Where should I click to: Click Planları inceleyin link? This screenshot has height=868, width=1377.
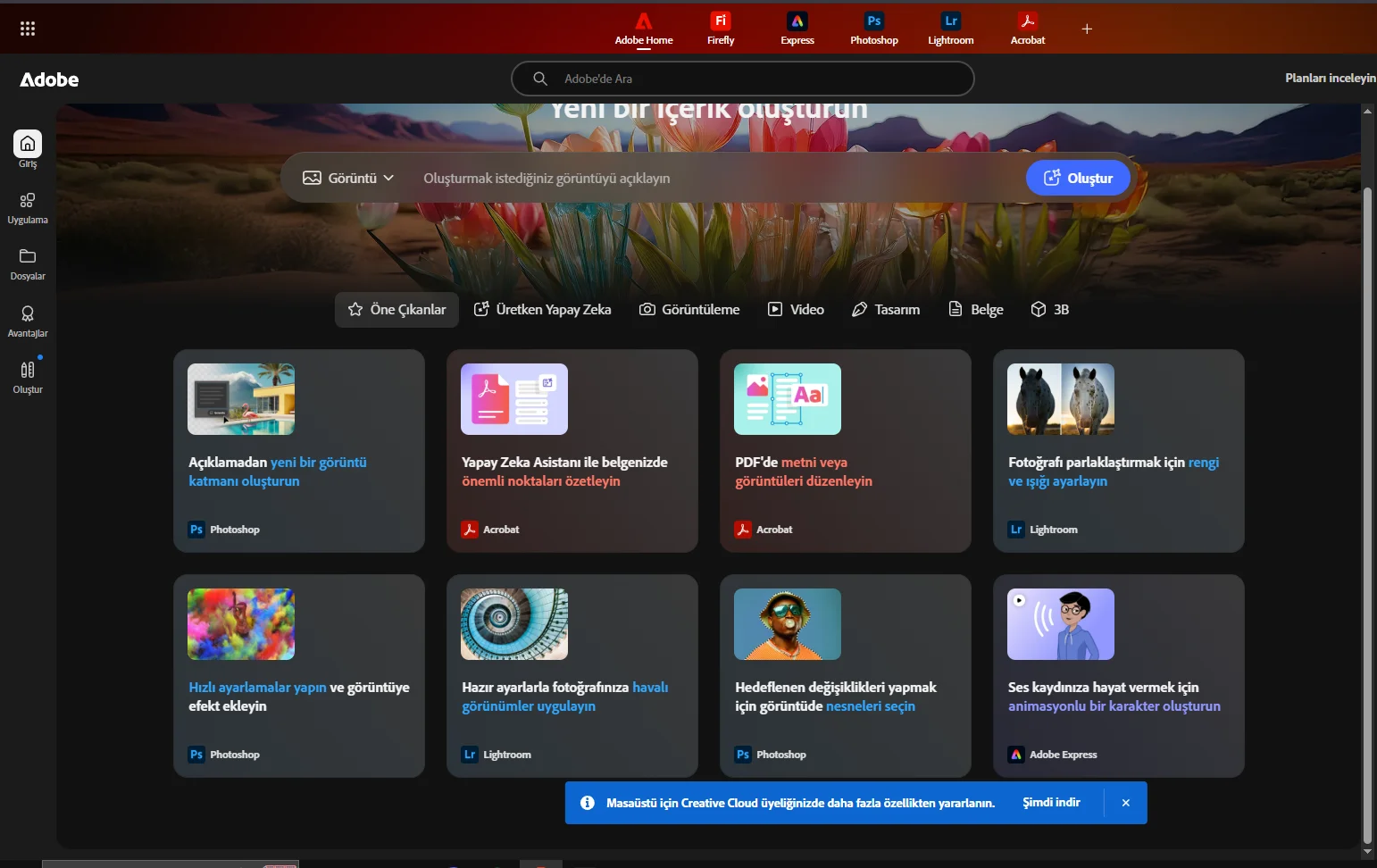pyautogui.click(x=1331, y=79)
